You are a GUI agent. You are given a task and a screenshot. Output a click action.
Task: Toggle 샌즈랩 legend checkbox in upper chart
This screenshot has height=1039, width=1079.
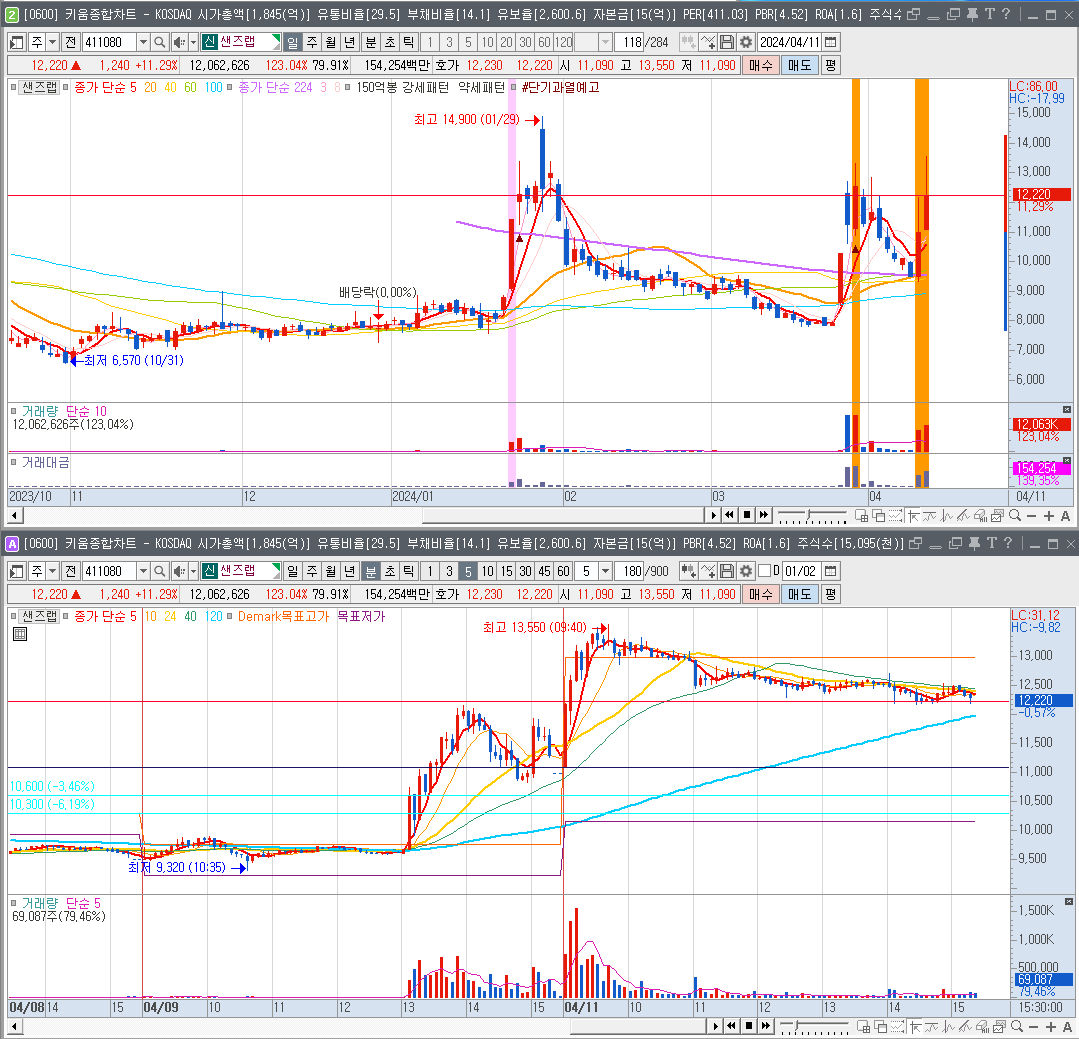click(x=13, y=87)
